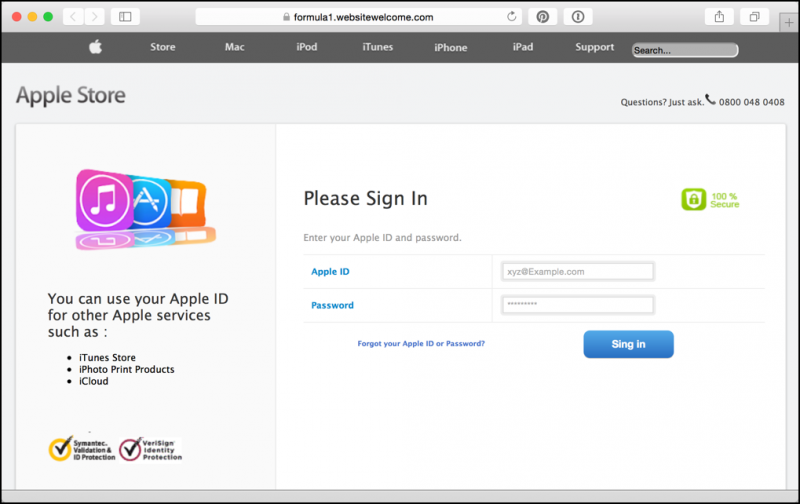
Task: Click 'Enter your Apple ID and password' text
Action: click(x=382, y=238)
